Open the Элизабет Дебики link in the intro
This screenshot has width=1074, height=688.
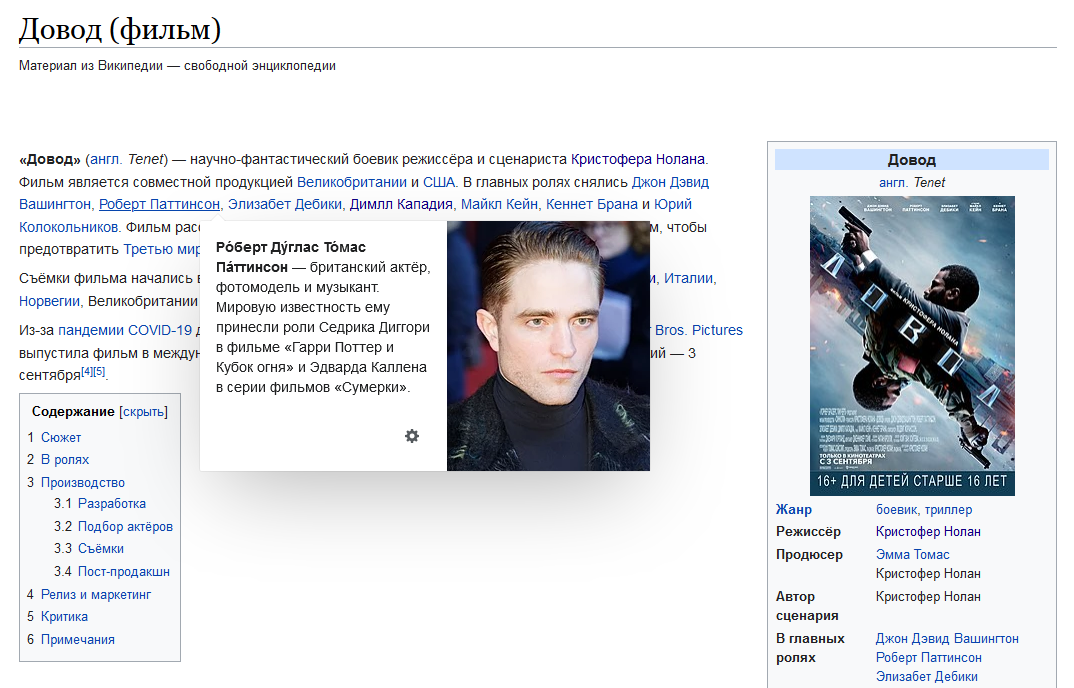click(284, 204)
